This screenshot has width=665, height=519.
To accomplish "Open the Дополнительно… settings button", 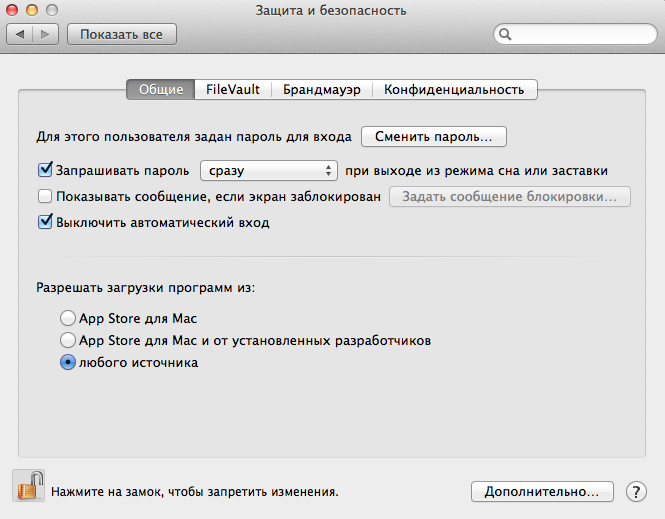I will [542, 492].
